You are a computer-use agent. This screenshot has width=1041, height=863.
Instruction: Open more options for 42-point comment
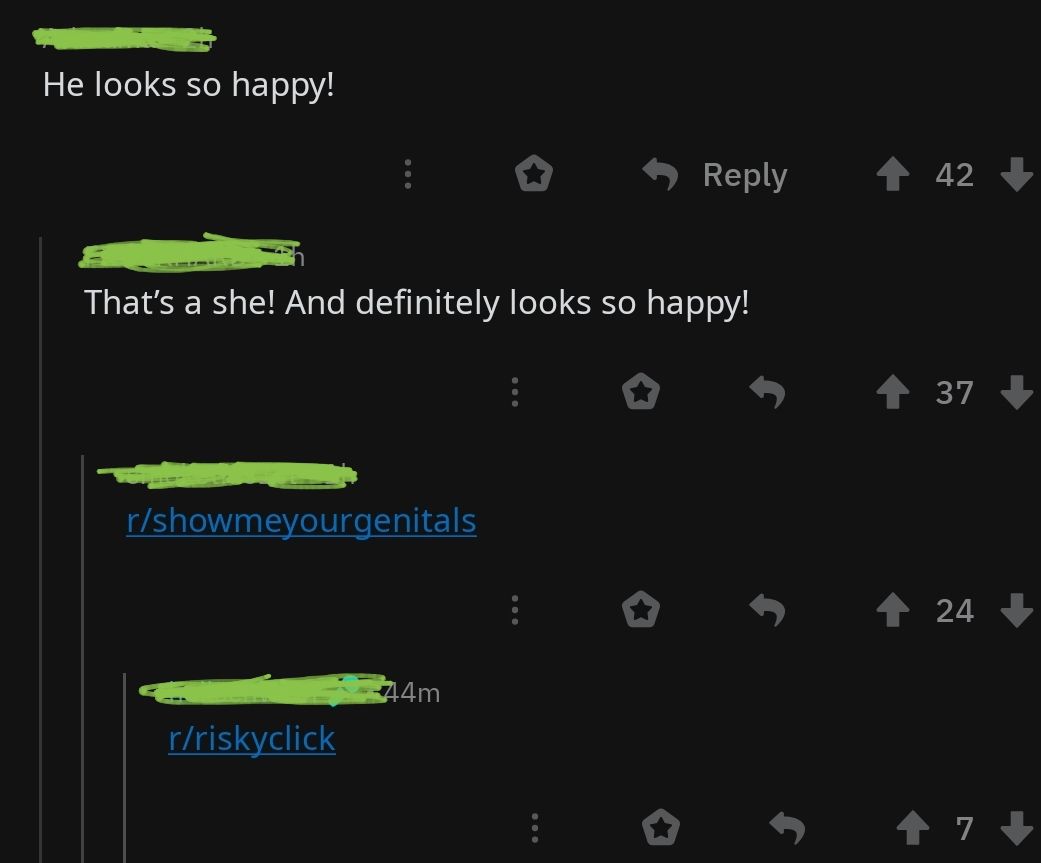click(408, 174)
